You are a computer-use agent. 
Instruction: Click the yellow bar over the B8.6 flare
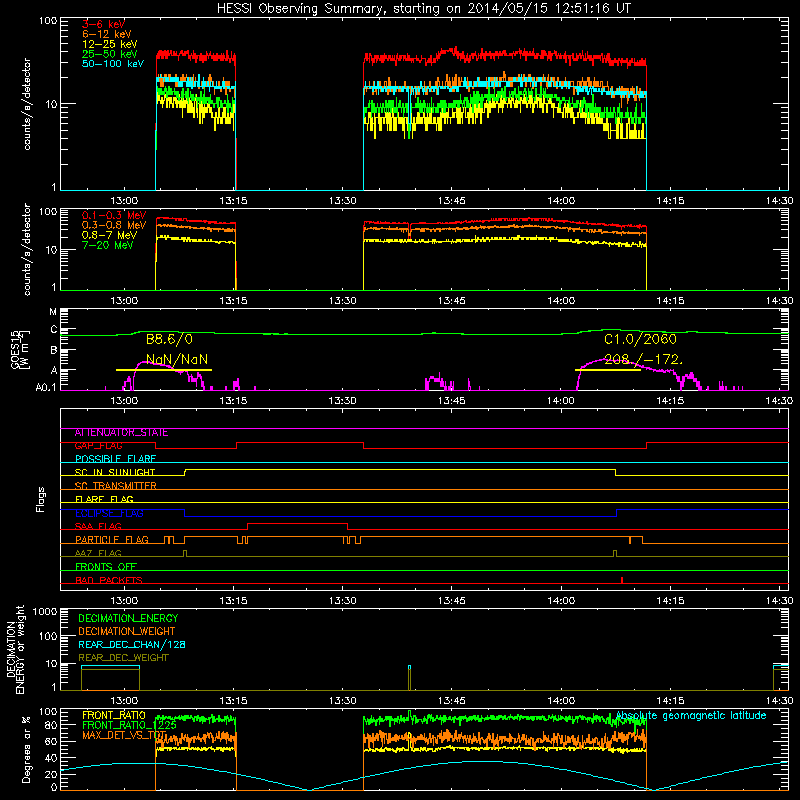pos(164,369)
